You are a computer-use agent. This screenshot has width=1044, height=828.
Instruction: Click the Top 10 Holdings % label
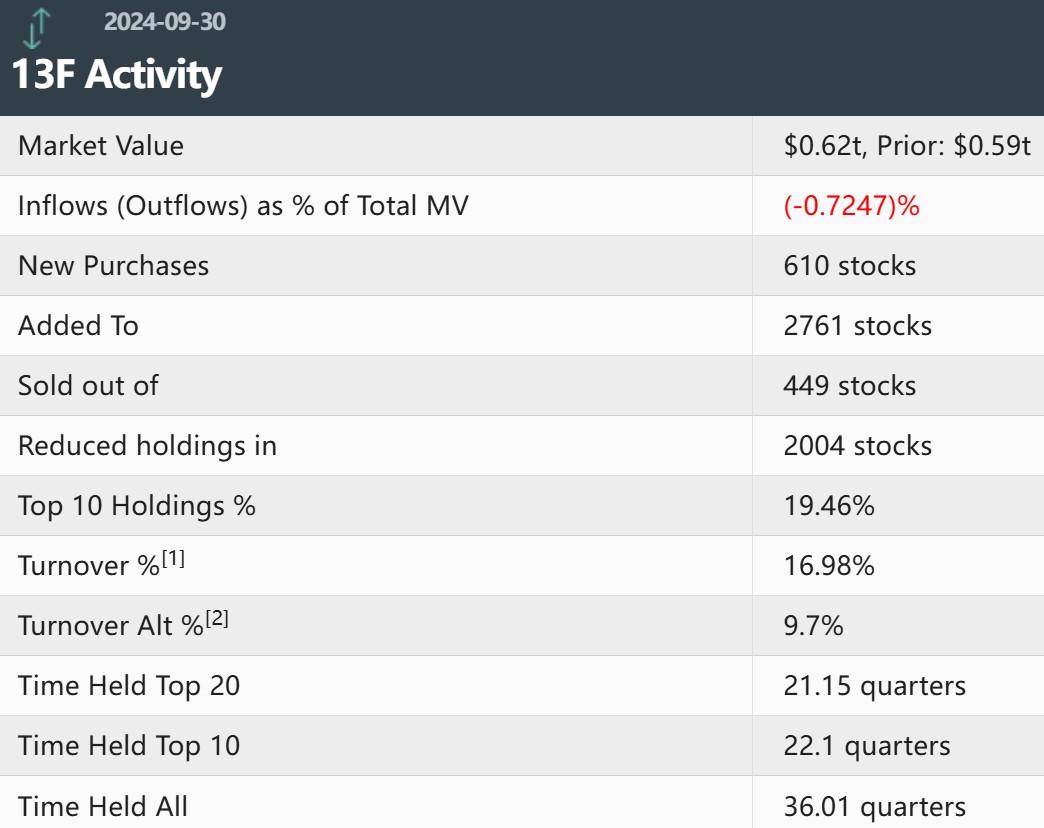(x=137, y=506)
